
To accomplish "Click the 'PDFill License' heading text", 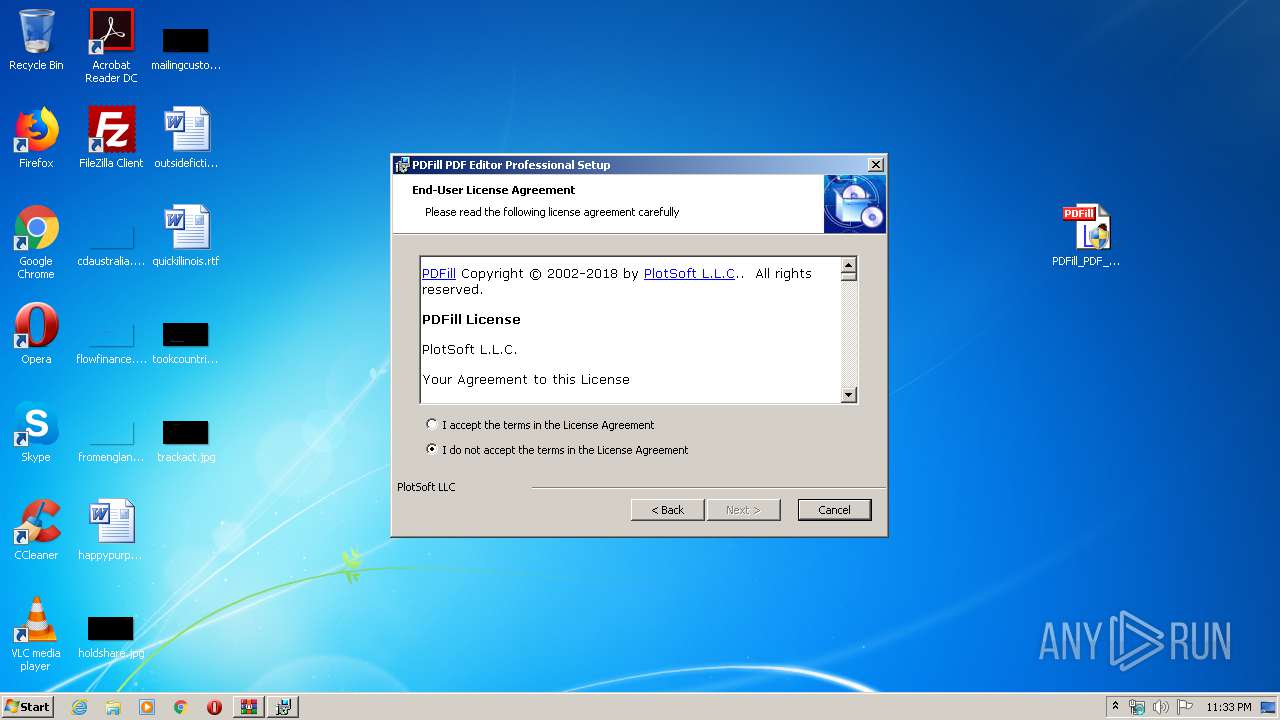I will (471, 320).
